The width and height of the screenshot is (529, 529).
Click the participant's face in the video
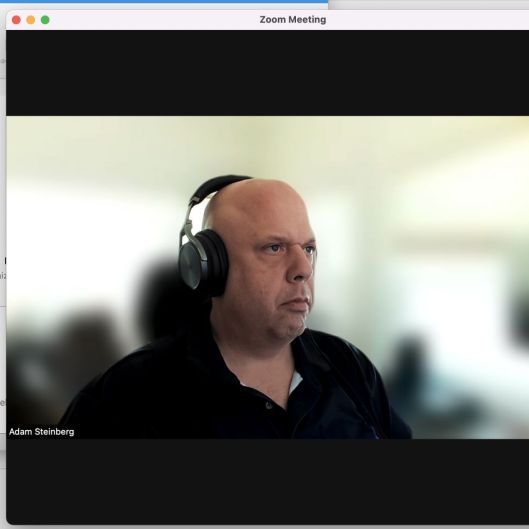click(278, 270)
